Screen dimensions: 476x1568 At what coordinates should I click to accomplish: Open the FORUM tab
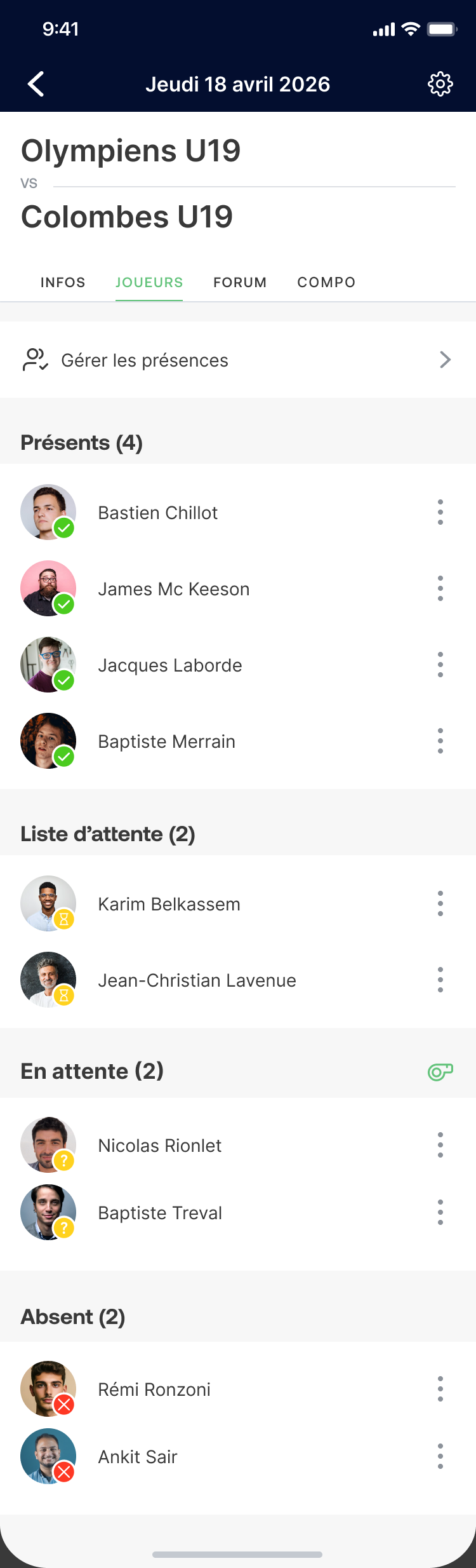coord(240,282)
